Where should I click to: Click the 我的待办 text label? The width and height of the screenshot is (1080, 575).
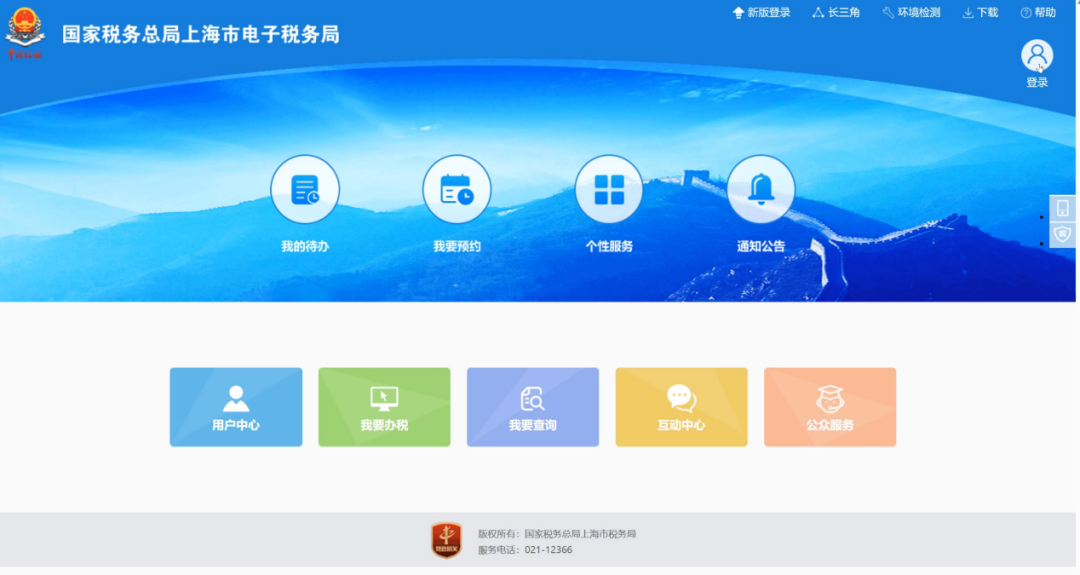coord(305,247)
